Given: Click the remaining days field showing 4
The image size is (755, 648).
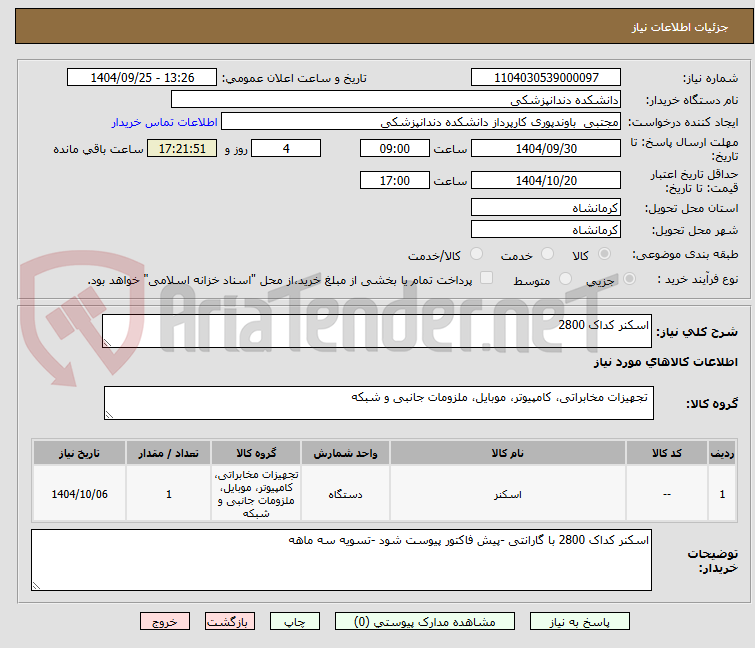Looking at the screenshot, I should (286, 148).
